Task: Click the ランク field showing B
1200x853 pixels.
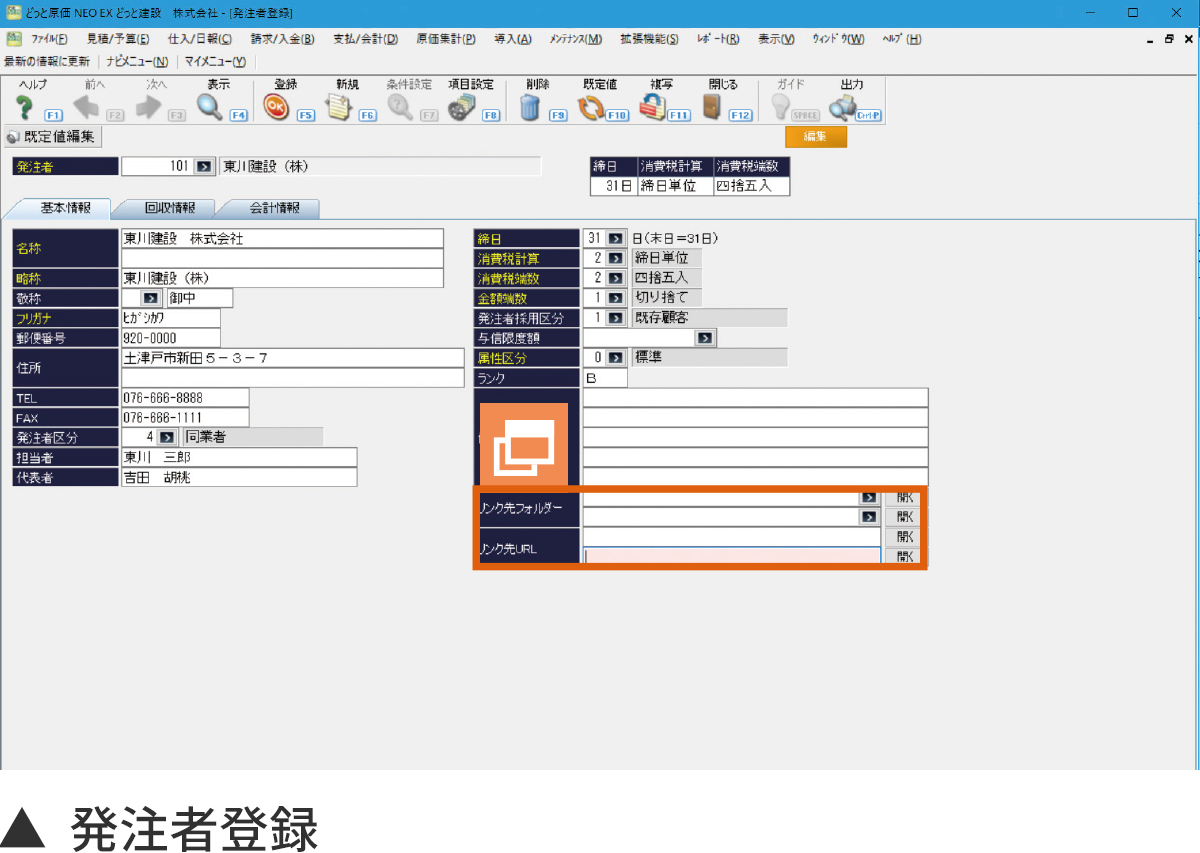Action: click(x=605, y=378)
